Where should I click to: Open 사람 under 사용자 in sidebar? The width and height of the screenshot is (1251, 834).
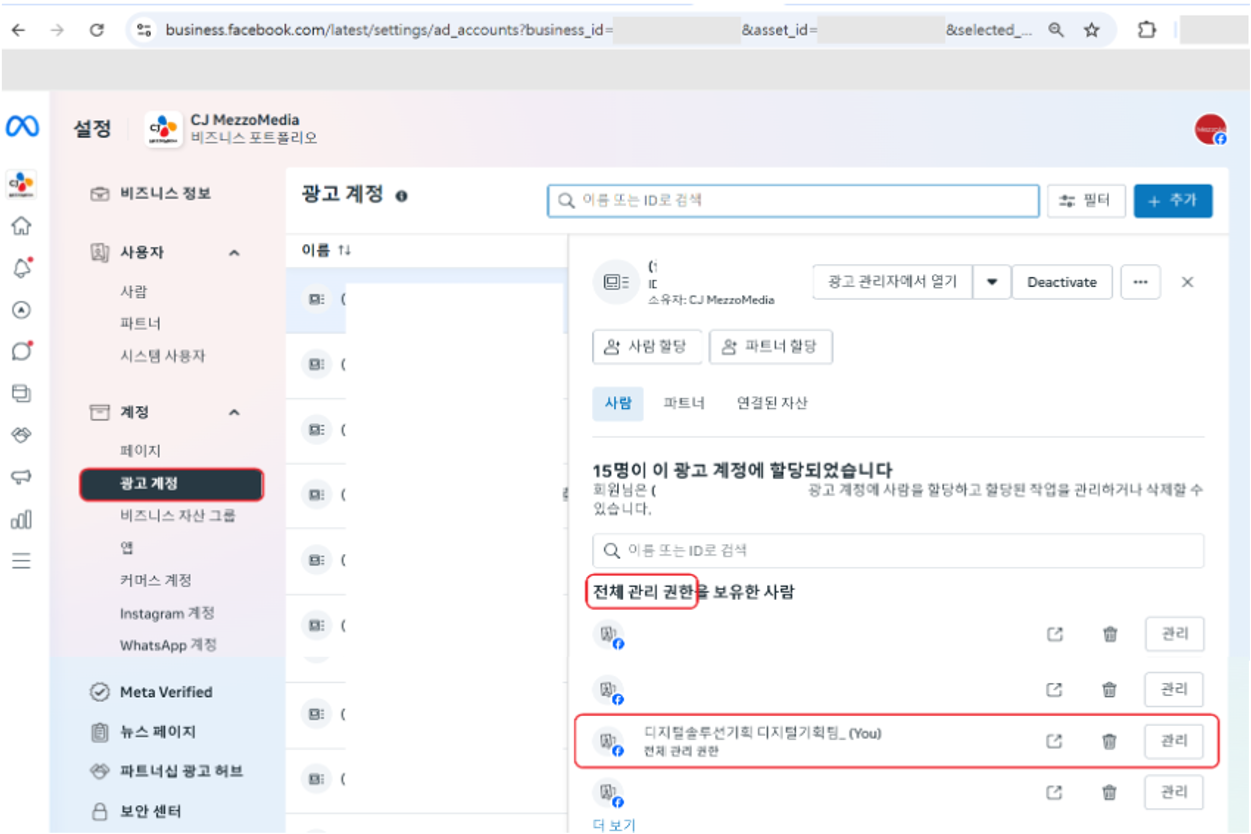[134, 292]
